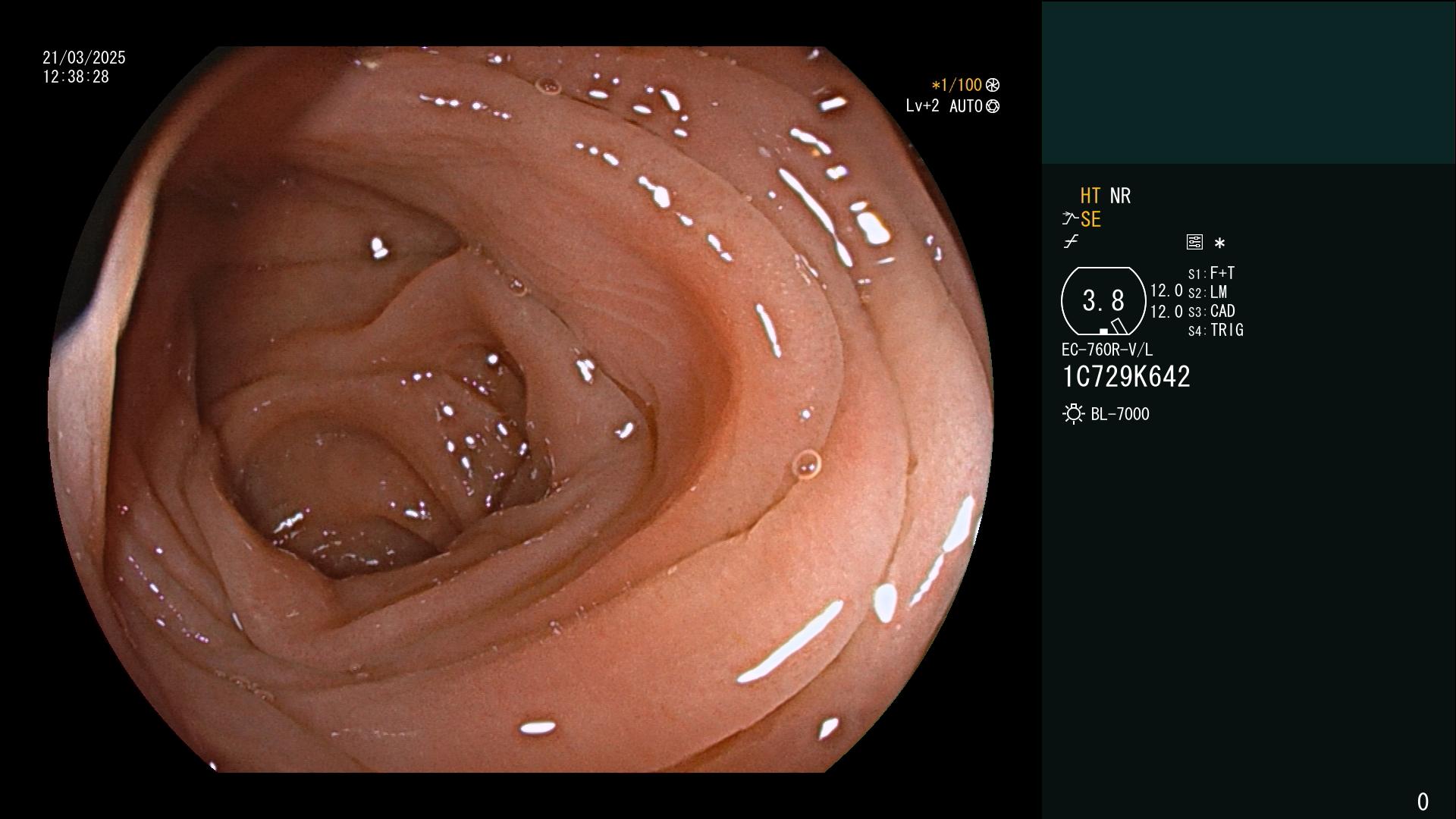Viewport: 1456px width, 819px height.
Task: Click the serial number 1C729K642
Action: [x=1126, y=377]
